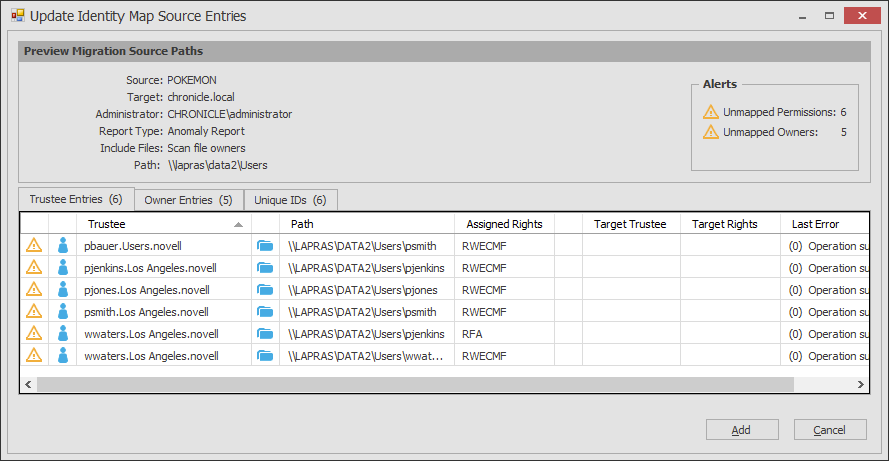This screenshot has height=461, width=889.
Task: Click user icon beside psmith.Los Angeles.novell
Action: pos(62,311)
